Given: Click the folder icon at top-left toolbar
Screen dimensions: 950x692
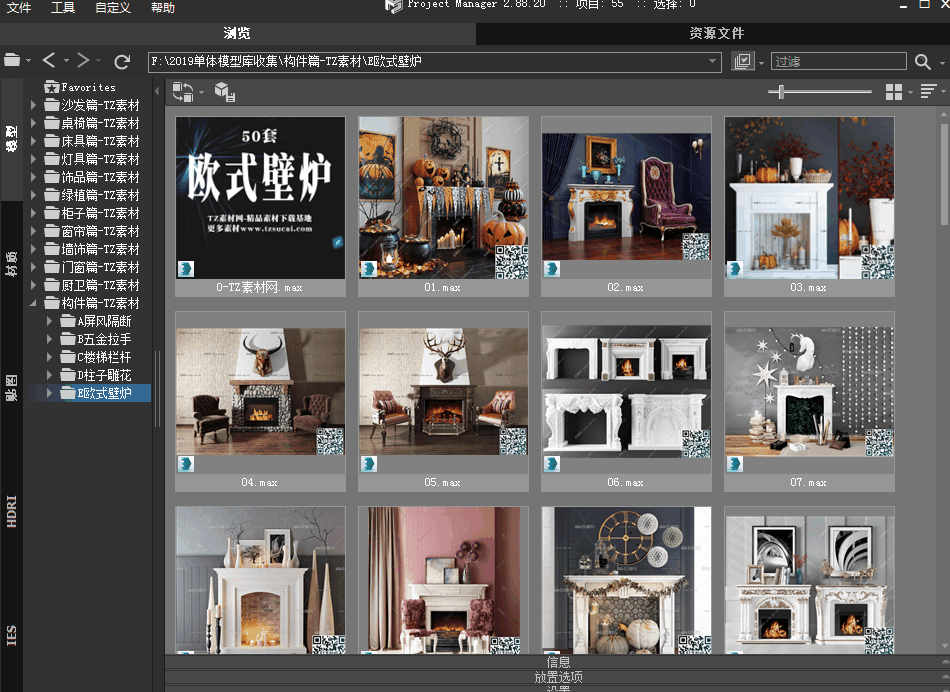Looking at the screenshot, I should 12,62.
